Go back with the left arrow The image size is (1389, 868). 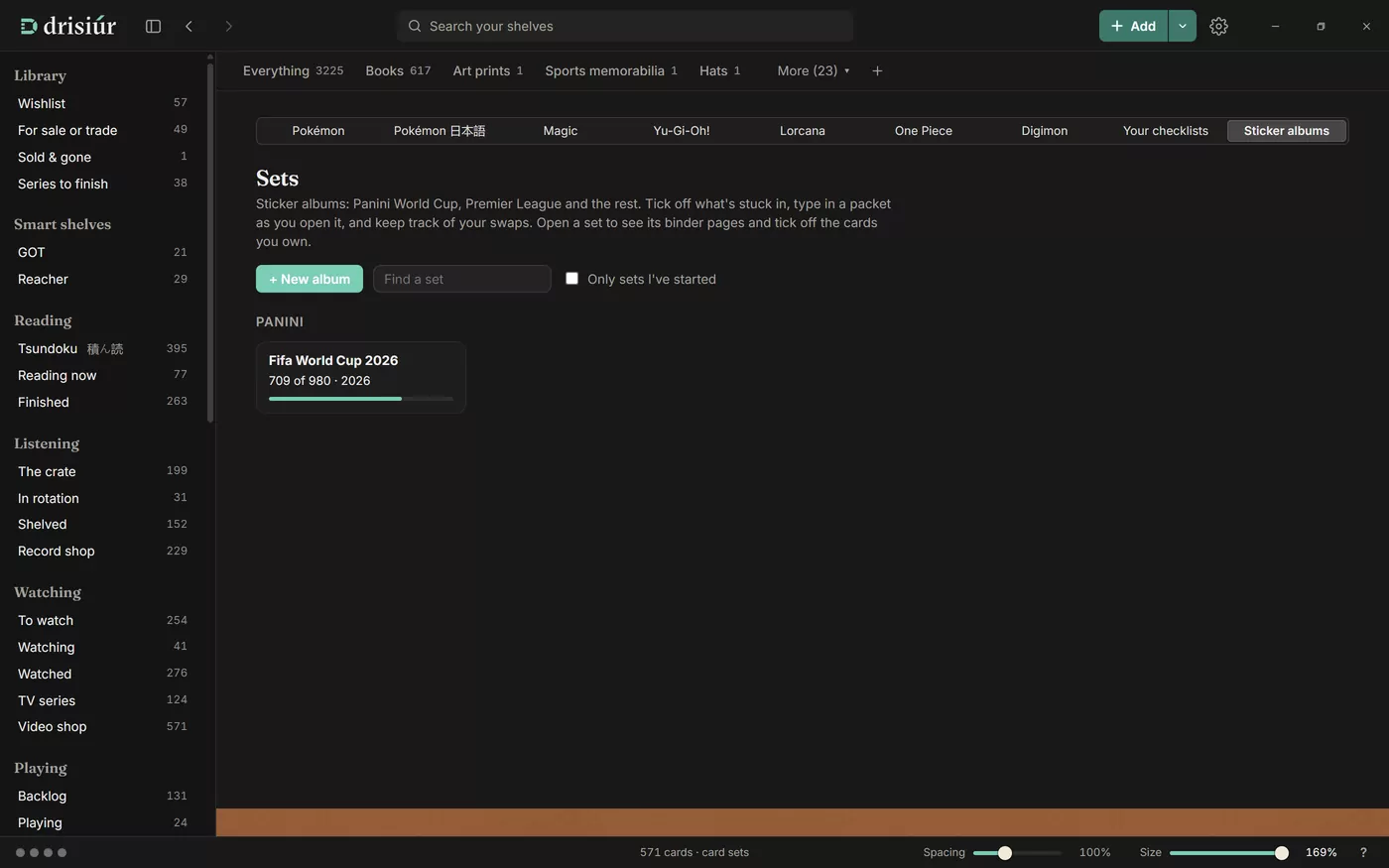click(189, 26)
